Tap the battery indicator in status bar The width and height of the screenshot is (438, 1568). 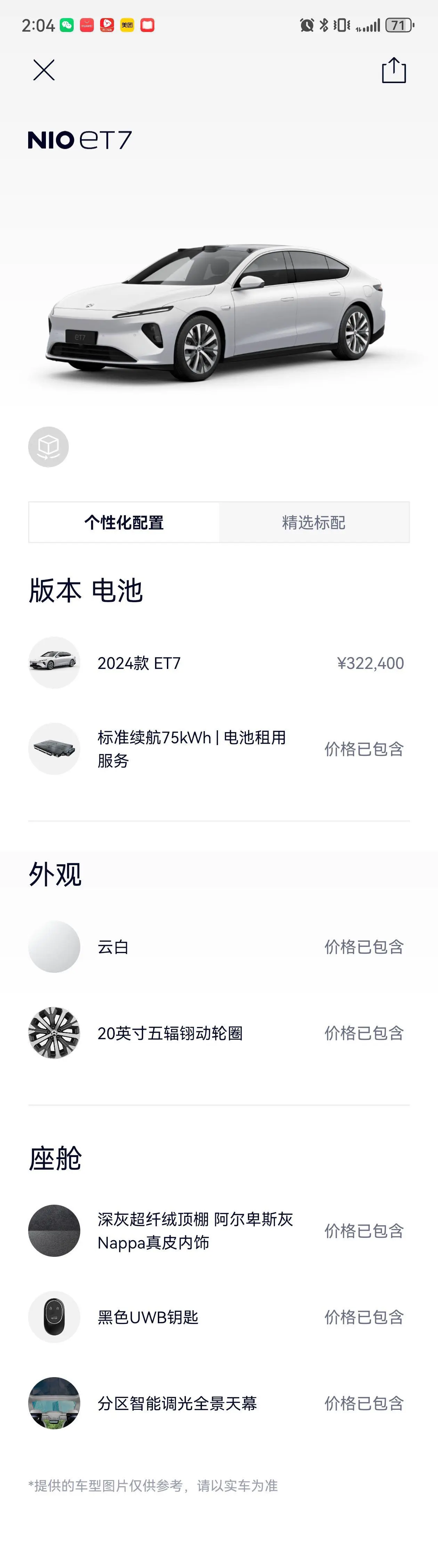[399, 25]
